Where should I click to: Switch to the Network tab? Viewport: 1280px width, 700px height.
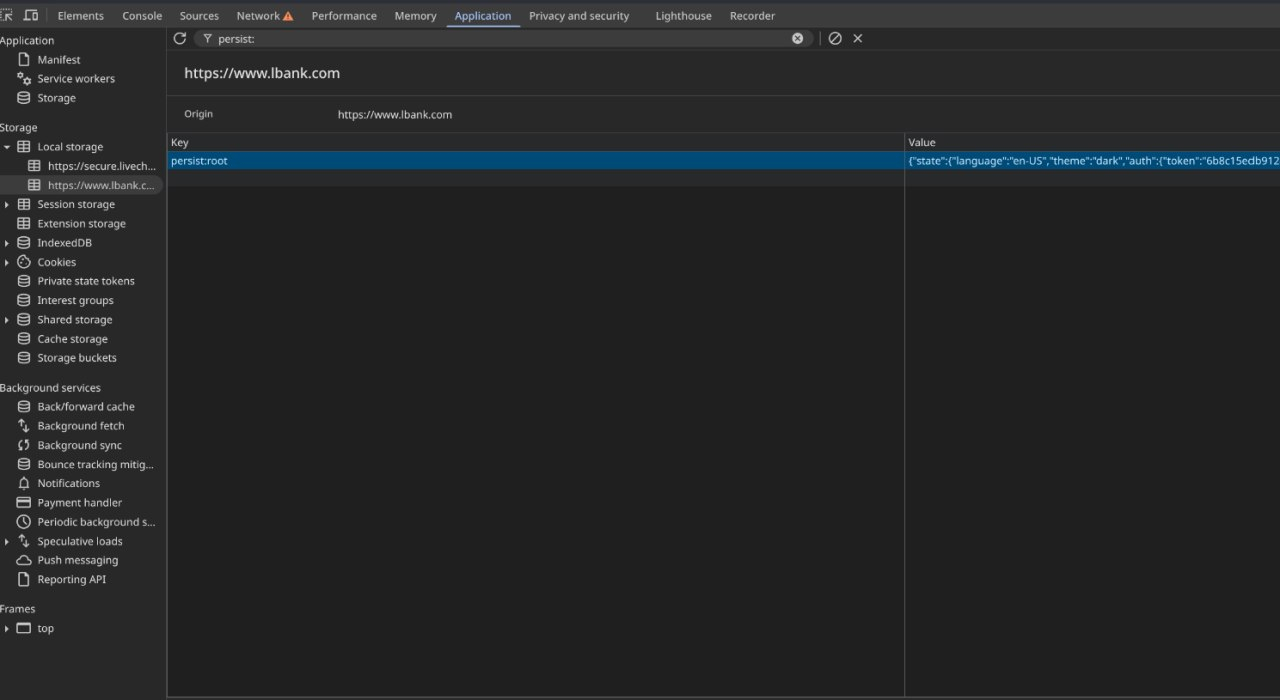coord(258,16)
